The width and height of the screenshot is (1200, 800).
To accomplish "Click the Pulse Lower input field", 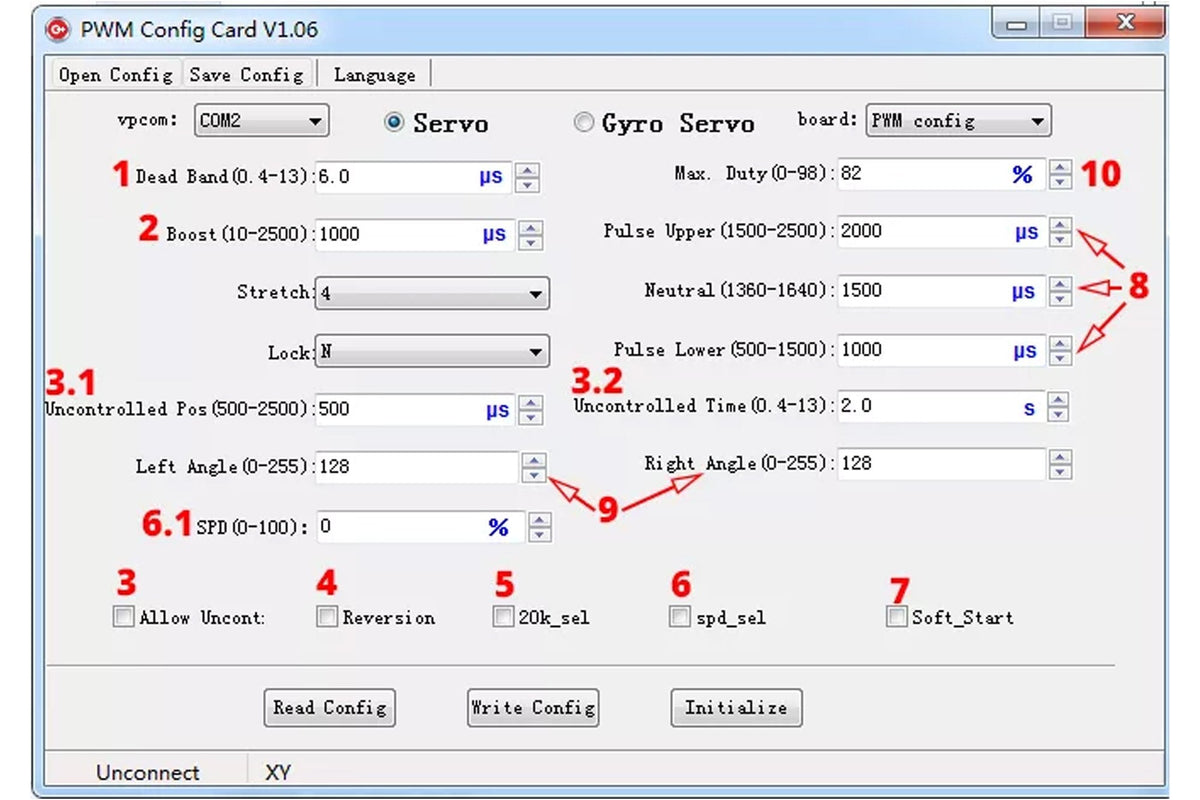I will 941,350.
